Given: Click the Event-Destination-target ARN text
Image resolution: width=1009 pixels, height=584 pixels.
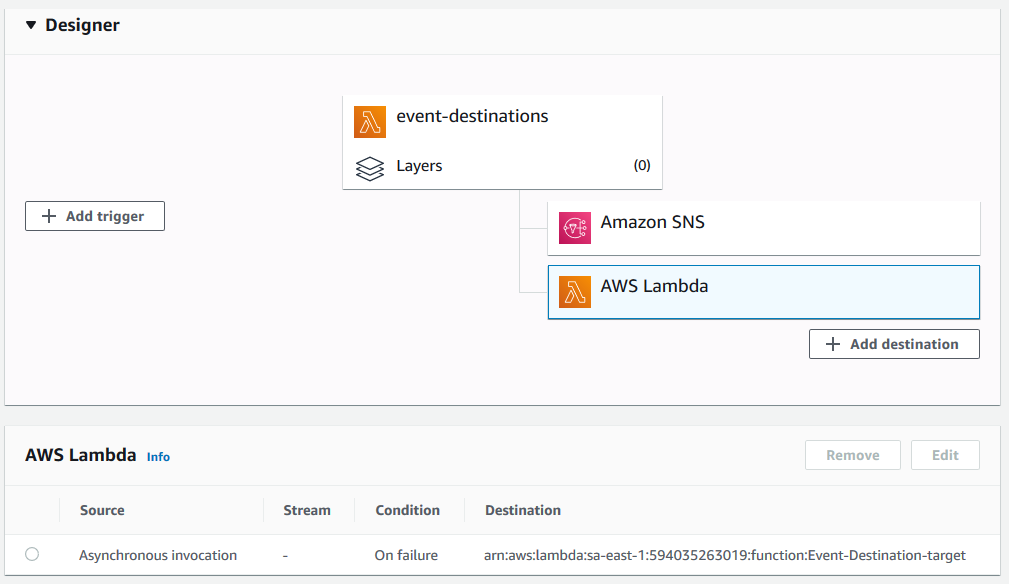Looking at the screenshot, I should (724, 555).
